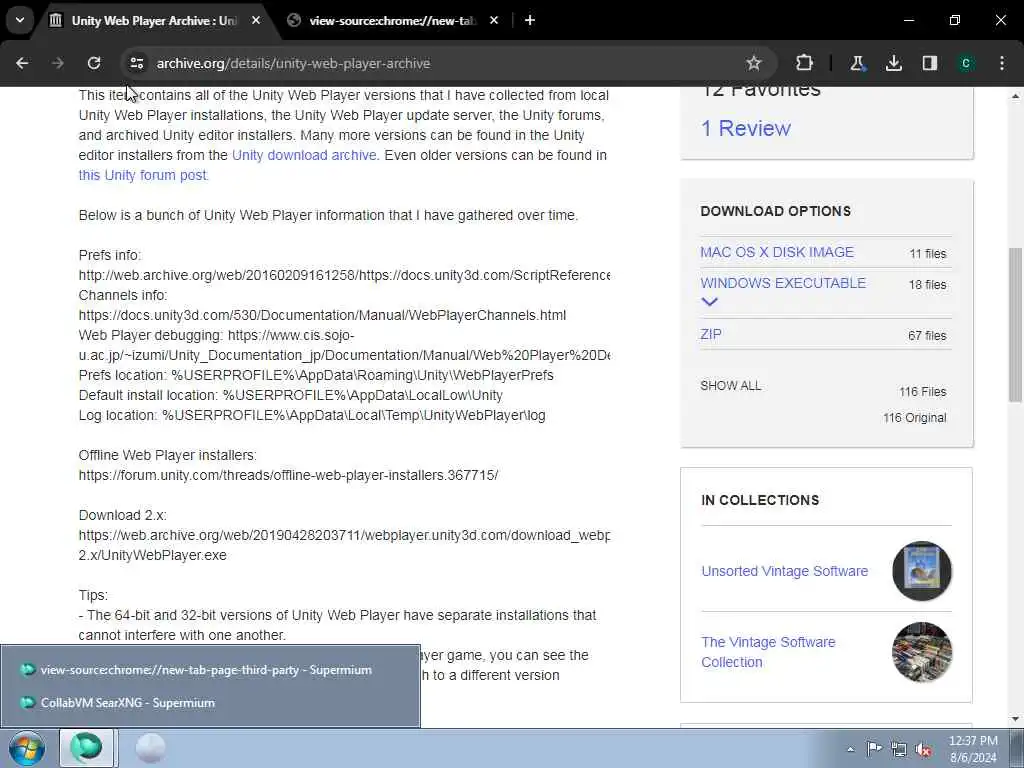Click the '67 files' ZIP count
The height and width of the screenshot is (768, 1024).
pyautogui.click(x=927, y=336)
